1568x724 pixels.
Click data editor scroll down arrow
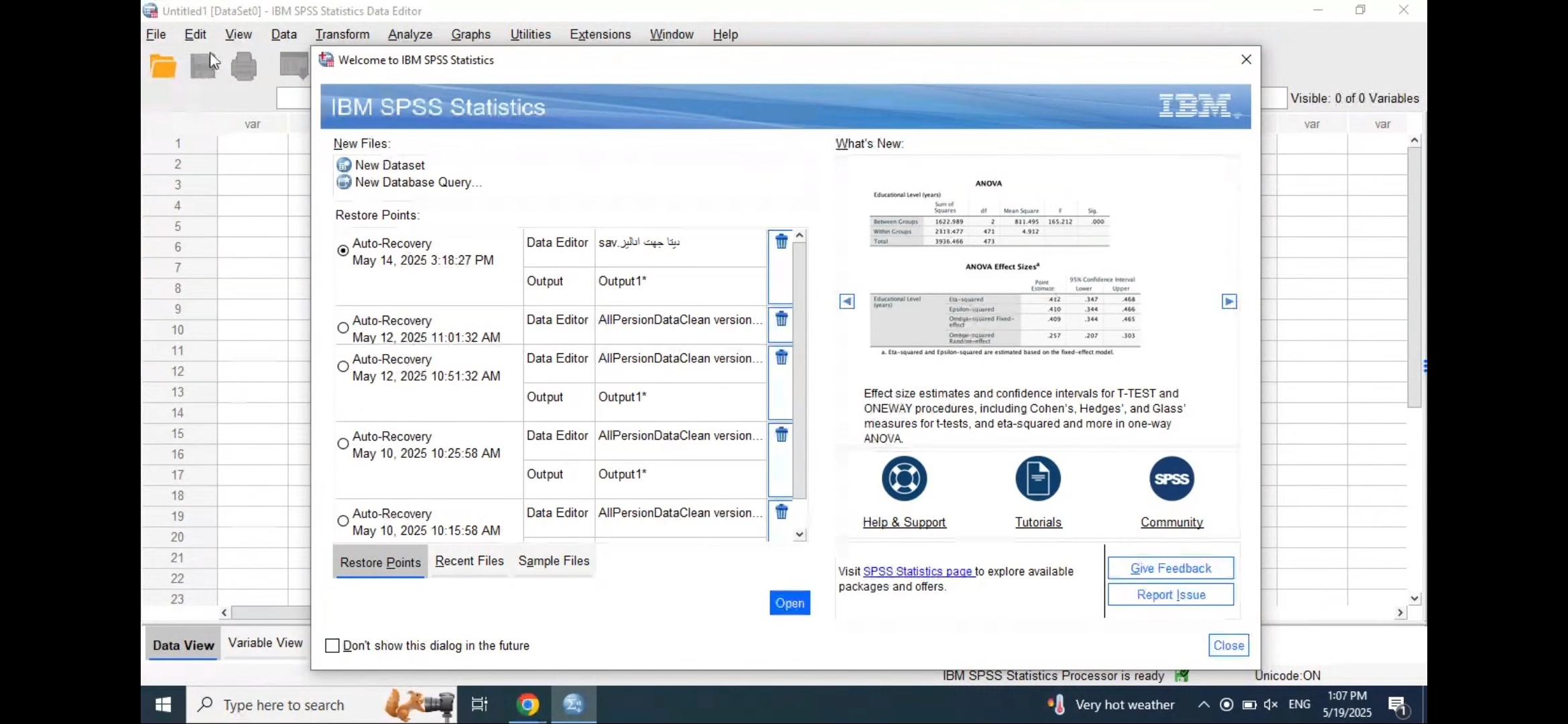click(1414, 599)
